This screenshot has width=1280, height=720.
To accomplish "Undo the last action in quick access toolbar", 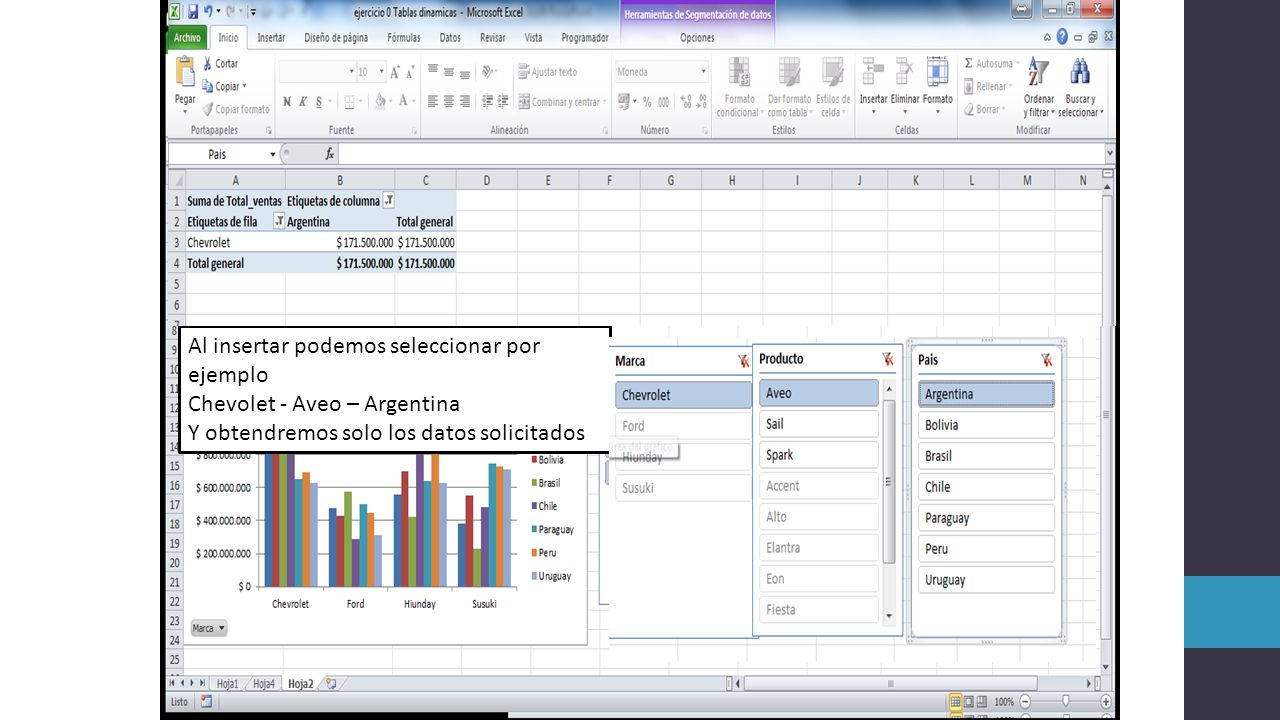I will 208,11.
